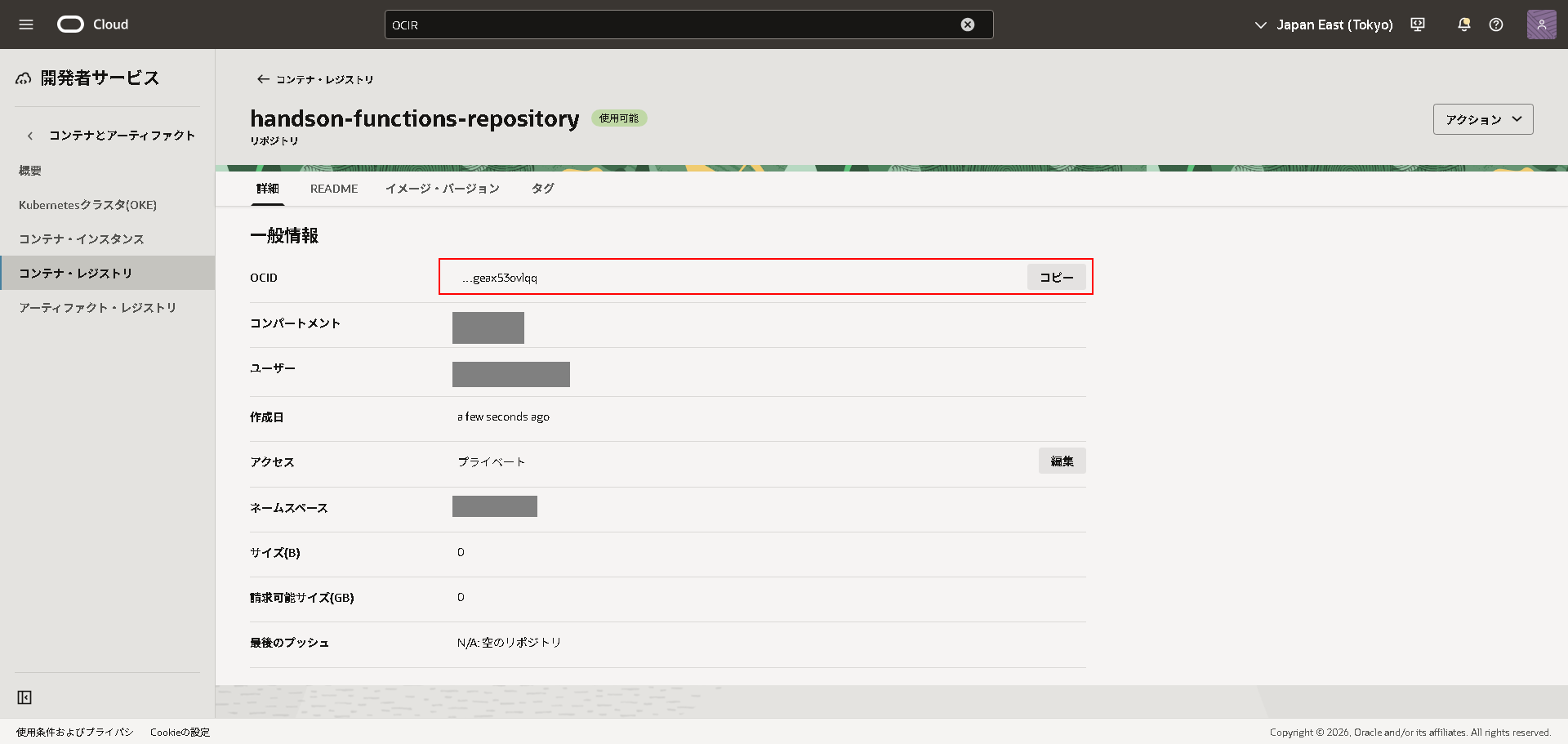This screenshot has width=1568, height=744.
Task: Open Cookieの設定 footer link
Action: tap(180, 733)
